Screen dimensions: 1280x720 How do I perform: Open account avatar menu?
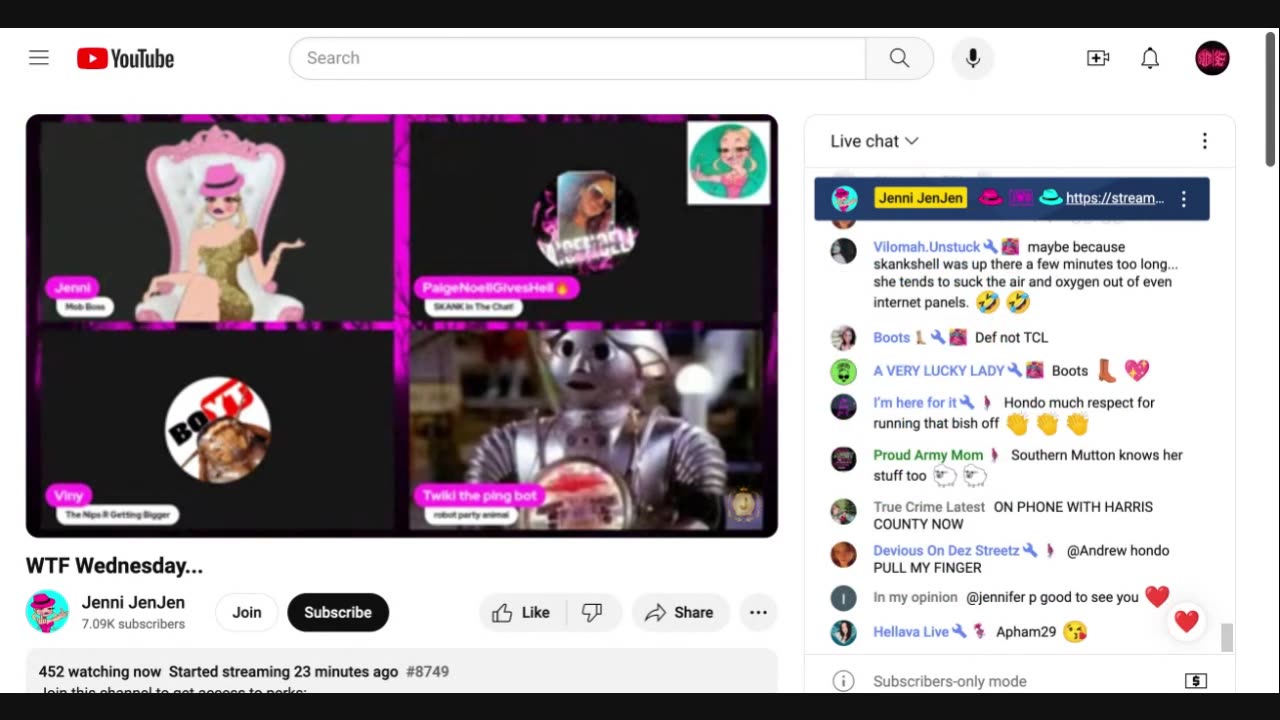pos(1212,58)
